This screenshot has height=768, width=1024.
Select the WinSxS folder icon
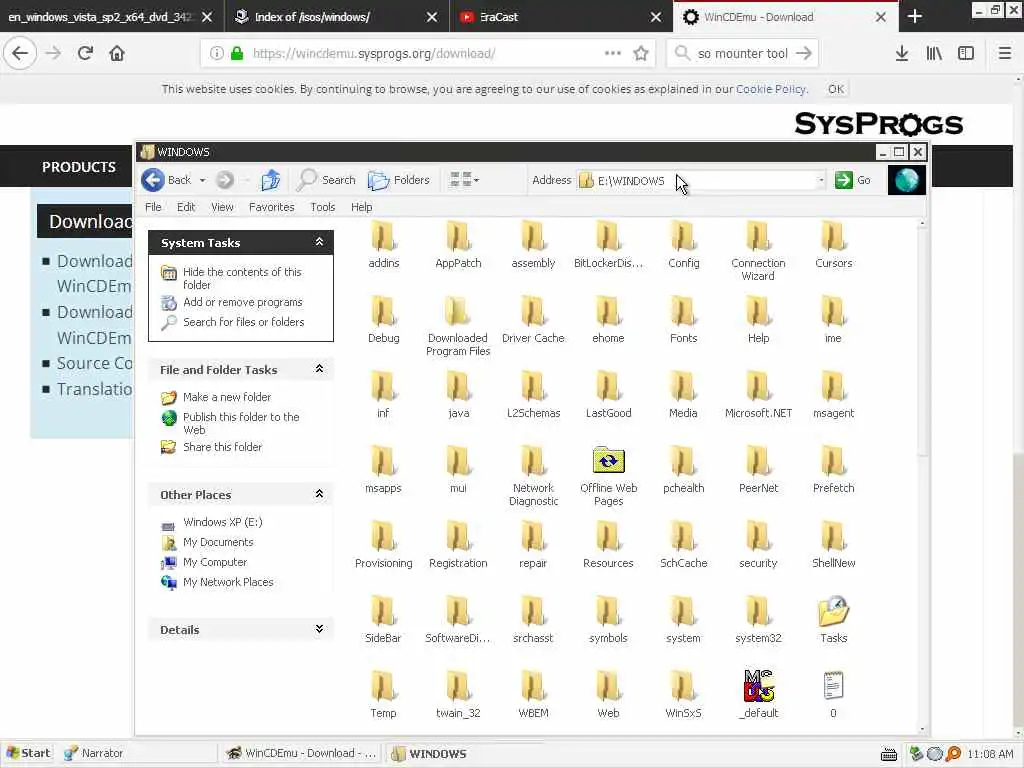(683, 688)
